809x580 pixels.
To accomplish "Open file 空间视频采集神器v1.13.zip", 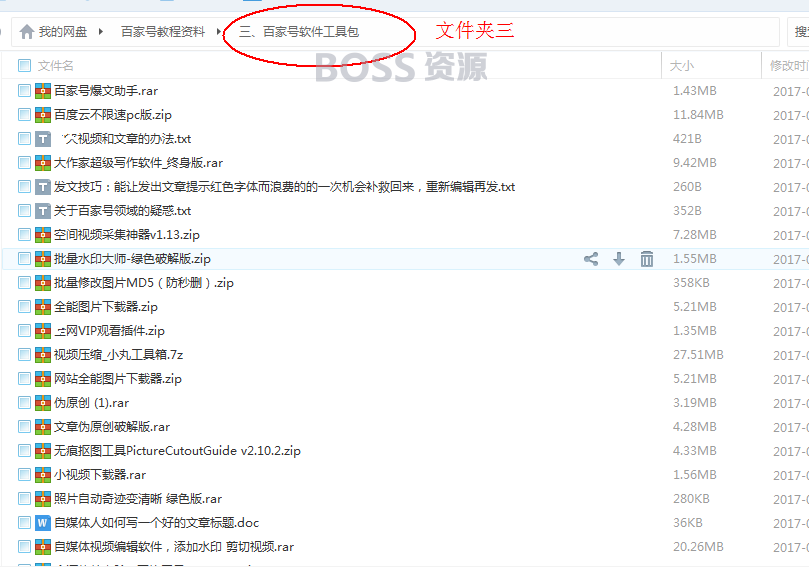I will (x=126, y=235).
